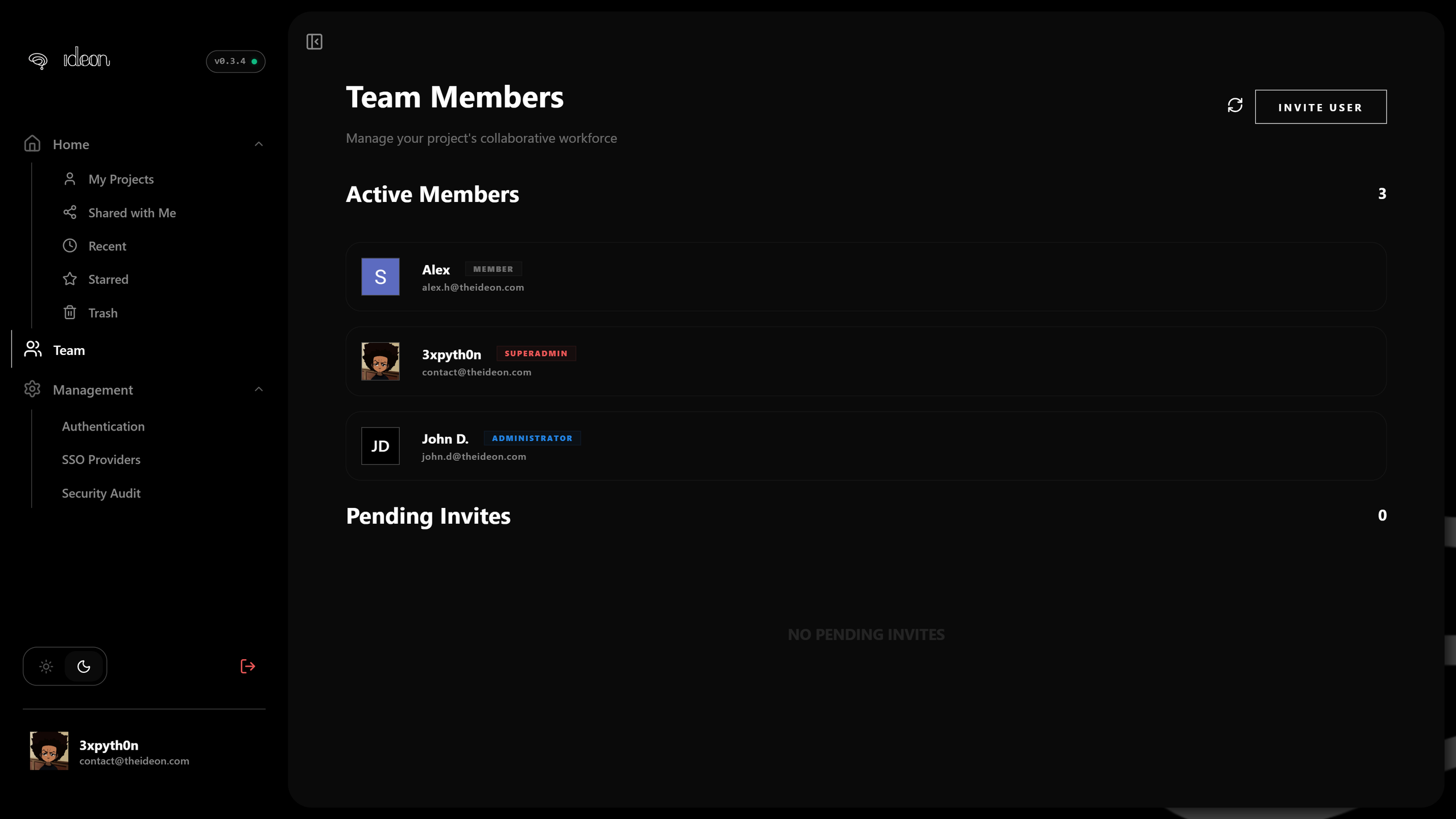This screenshot has width=1456, height=819.
Task: Open the Trash folder
Action: coord(102,313)
